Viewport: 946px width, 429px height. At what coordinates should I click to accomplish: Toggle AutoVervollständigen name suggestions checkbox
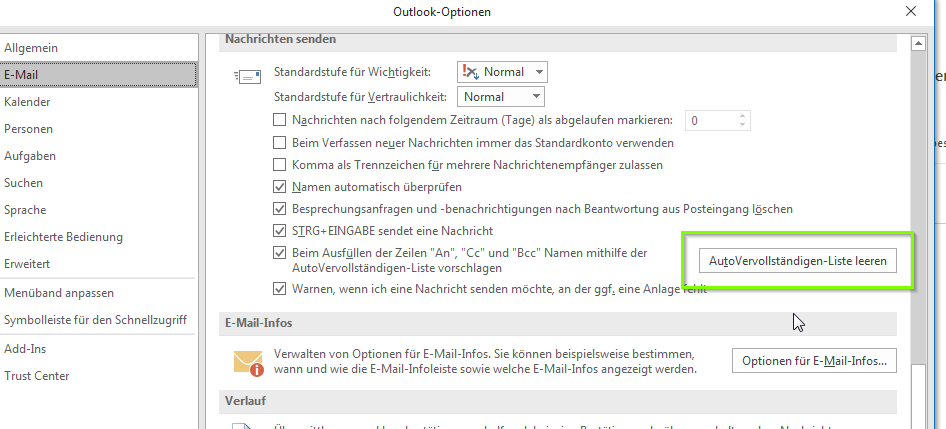[279, 253]
